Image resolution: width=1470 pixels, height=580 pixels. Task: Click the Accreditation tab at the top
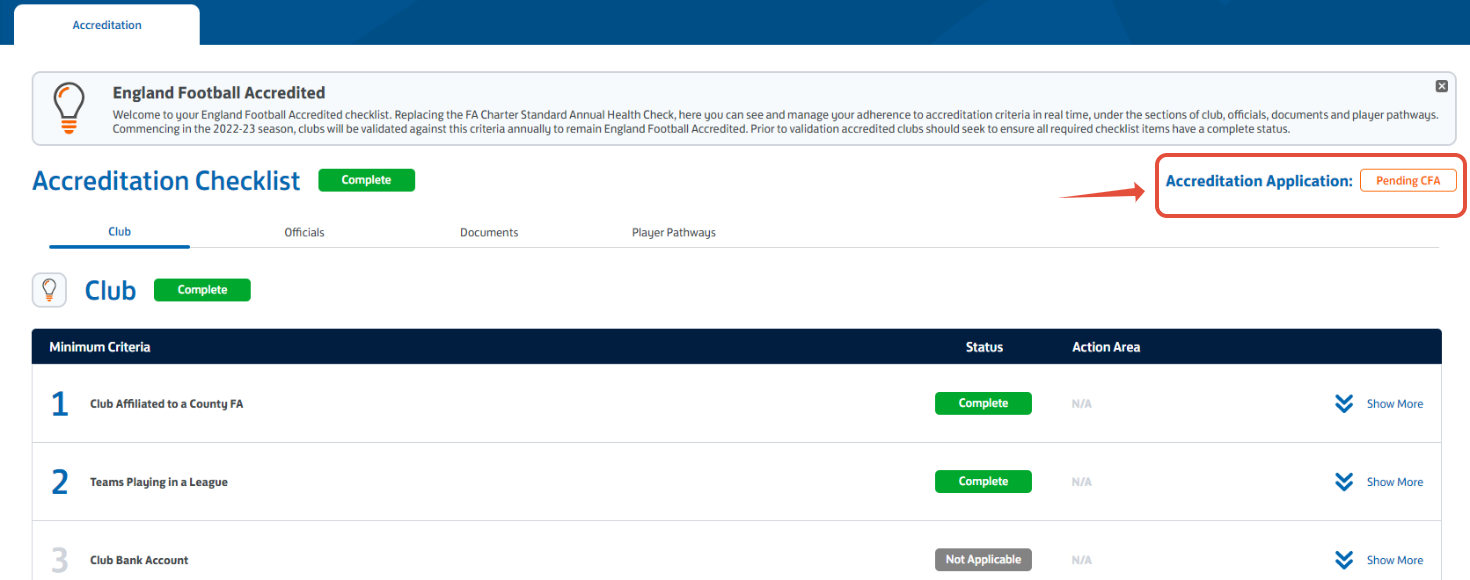tap(106, 24)
